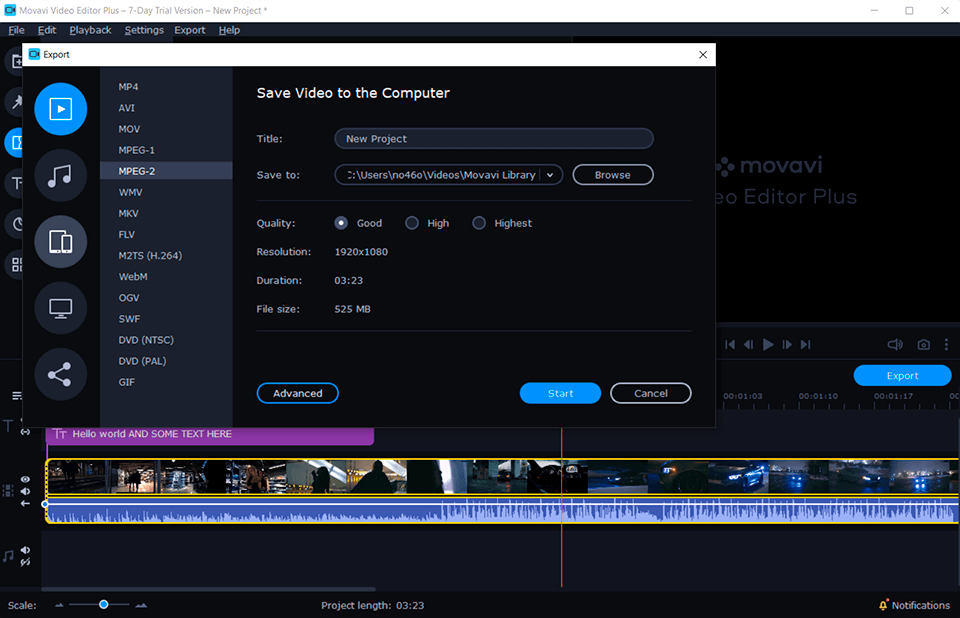Open the TV export category icon
960x618 pixels.
(x=61, y=308)
